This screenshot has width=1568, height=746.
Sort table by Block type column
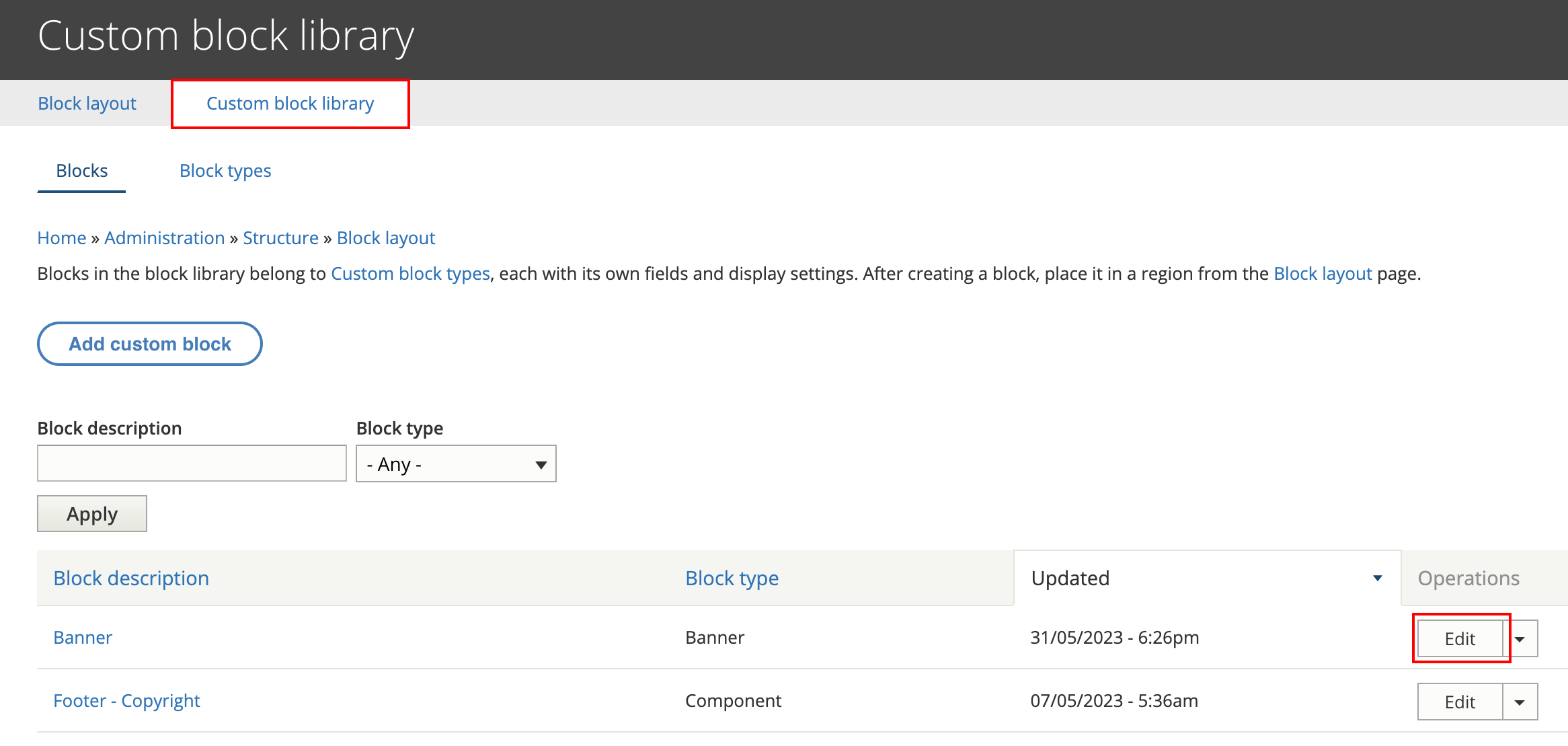click(732, 579)
